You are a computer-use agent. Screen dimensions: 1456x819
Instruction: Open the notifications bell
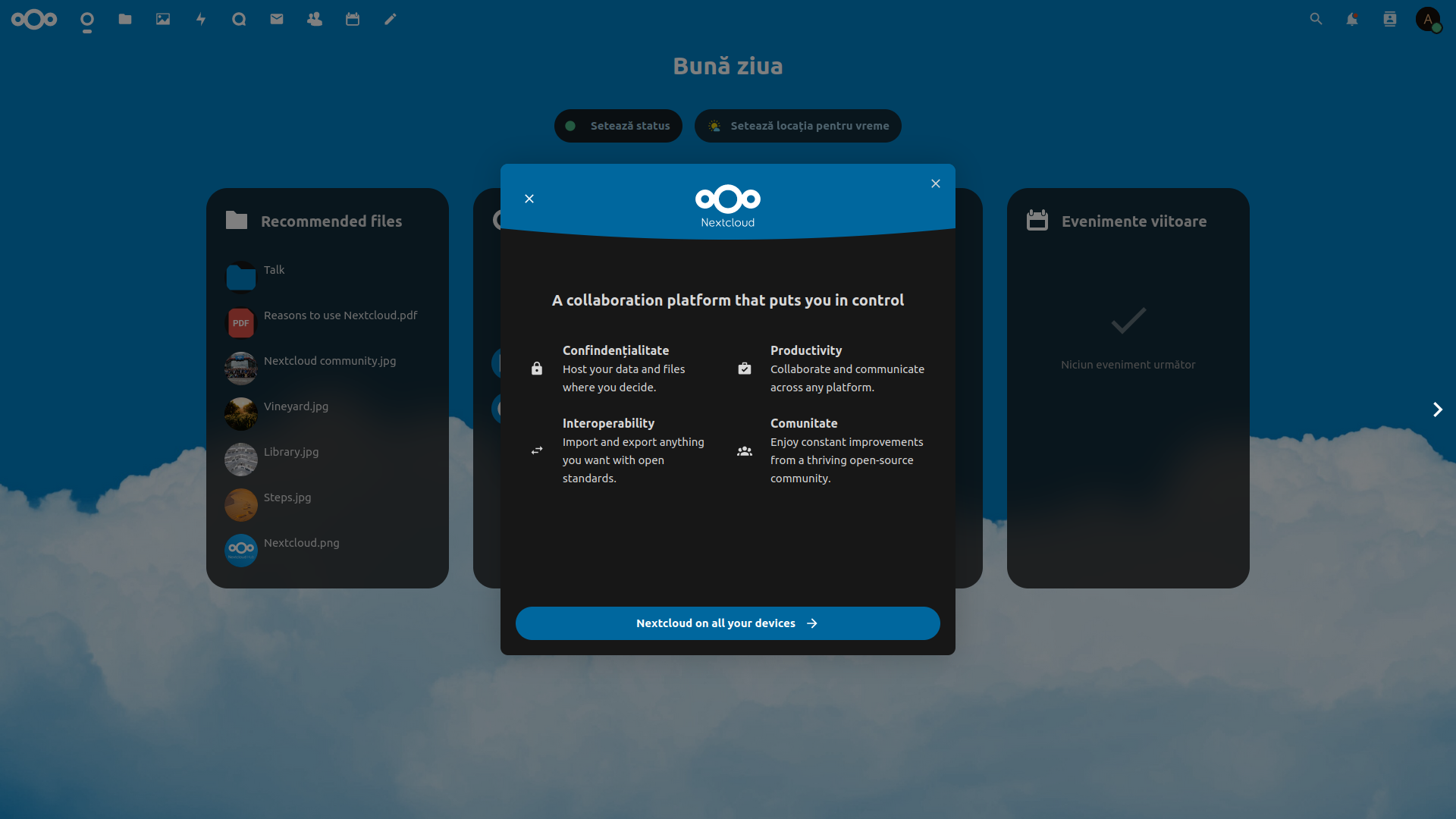(1352, 19)
